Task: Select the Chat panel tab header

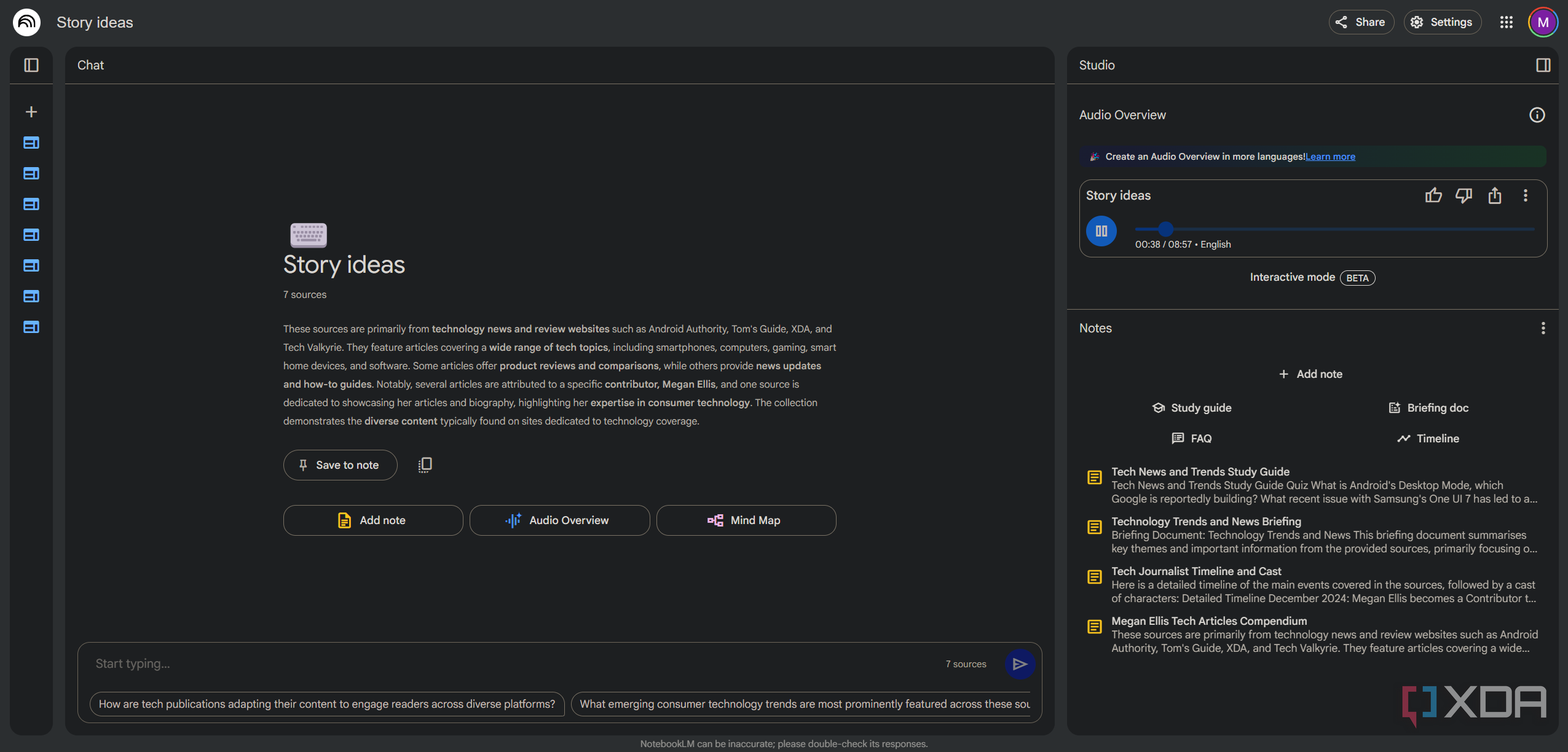Action: point(90,65)
